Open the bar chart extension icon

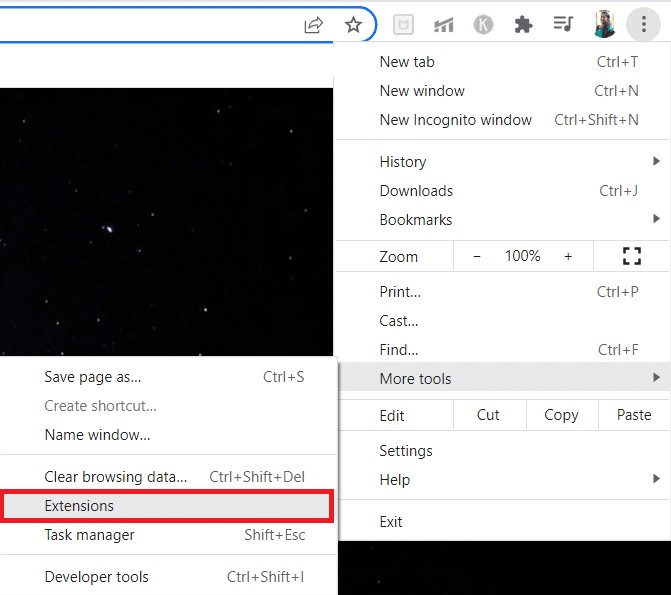click(x=443, y=25)
